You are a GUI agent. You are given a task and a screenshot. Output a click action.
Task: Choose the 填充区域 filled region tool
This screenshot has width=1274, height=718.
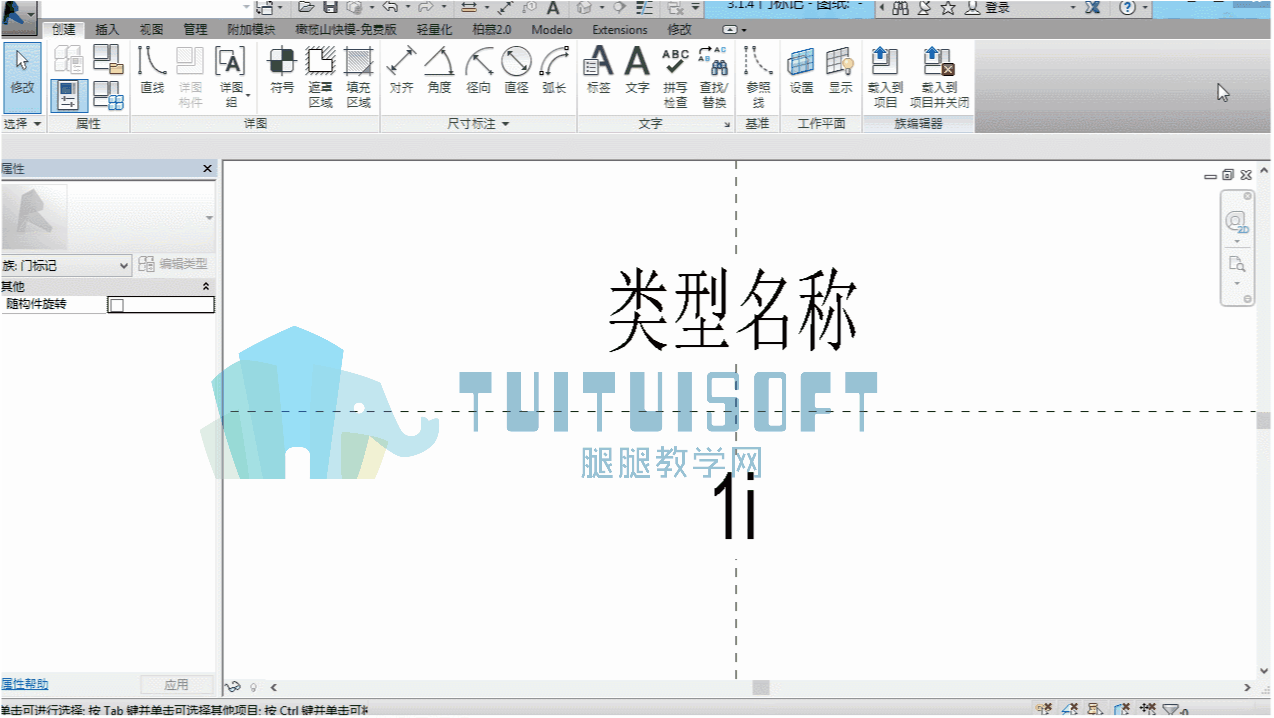(x=358, y=77)
